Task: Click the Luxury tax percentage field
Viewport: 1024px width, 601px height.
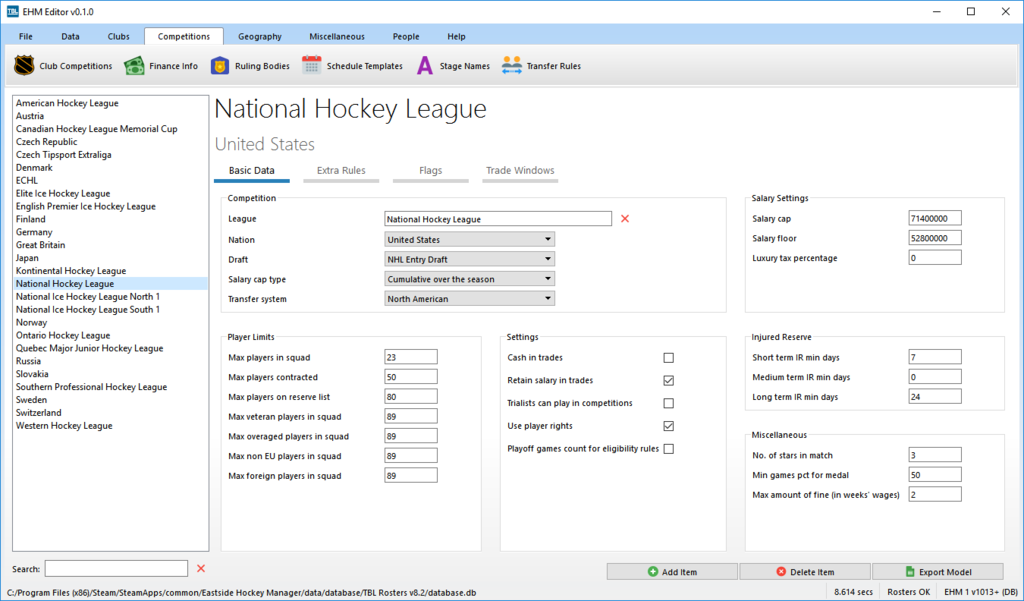Action: click(935, 257)
